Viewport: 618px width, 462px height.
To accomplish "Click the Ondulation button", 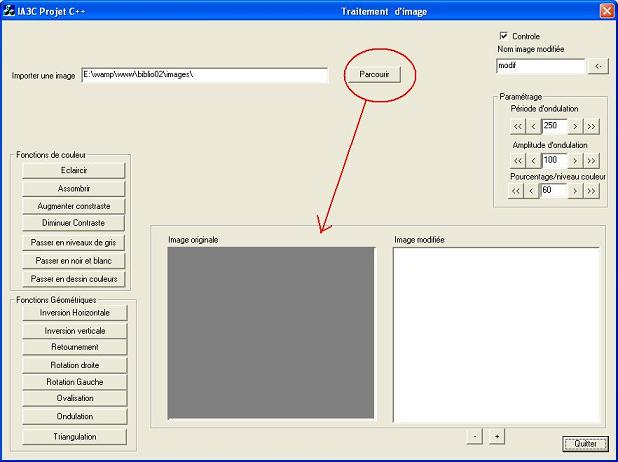I will point(75,417).
